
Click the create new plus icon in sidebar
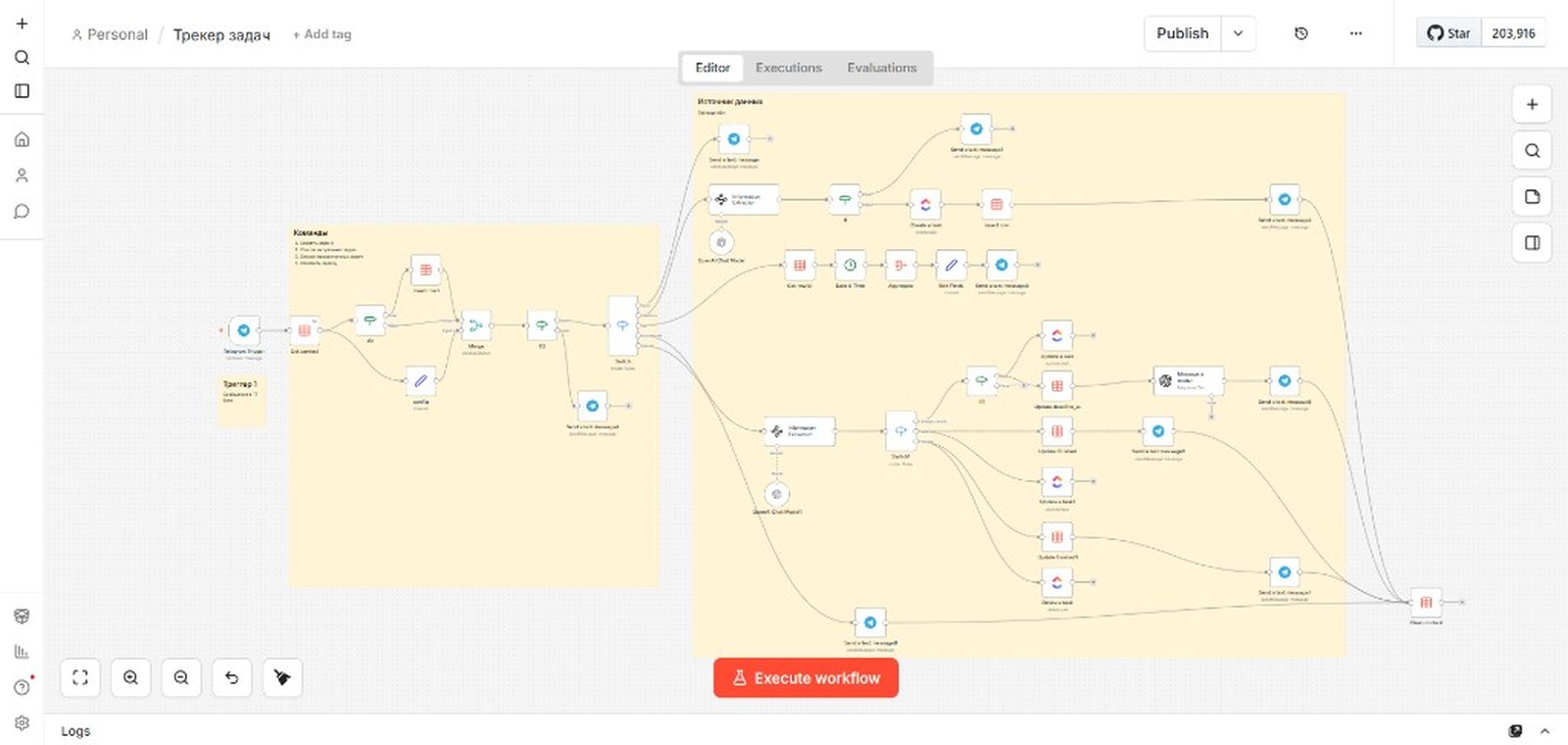pyautogui.click(x=22, y=24)
